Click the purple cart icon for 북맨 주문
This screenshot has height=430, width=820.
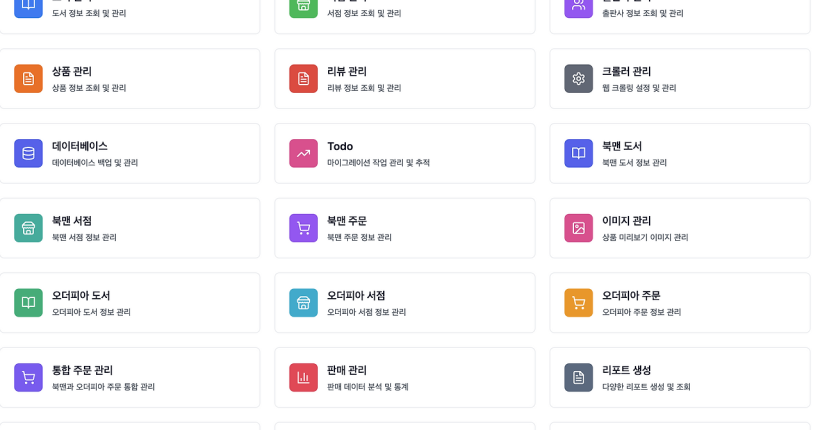tap(303, 228)
